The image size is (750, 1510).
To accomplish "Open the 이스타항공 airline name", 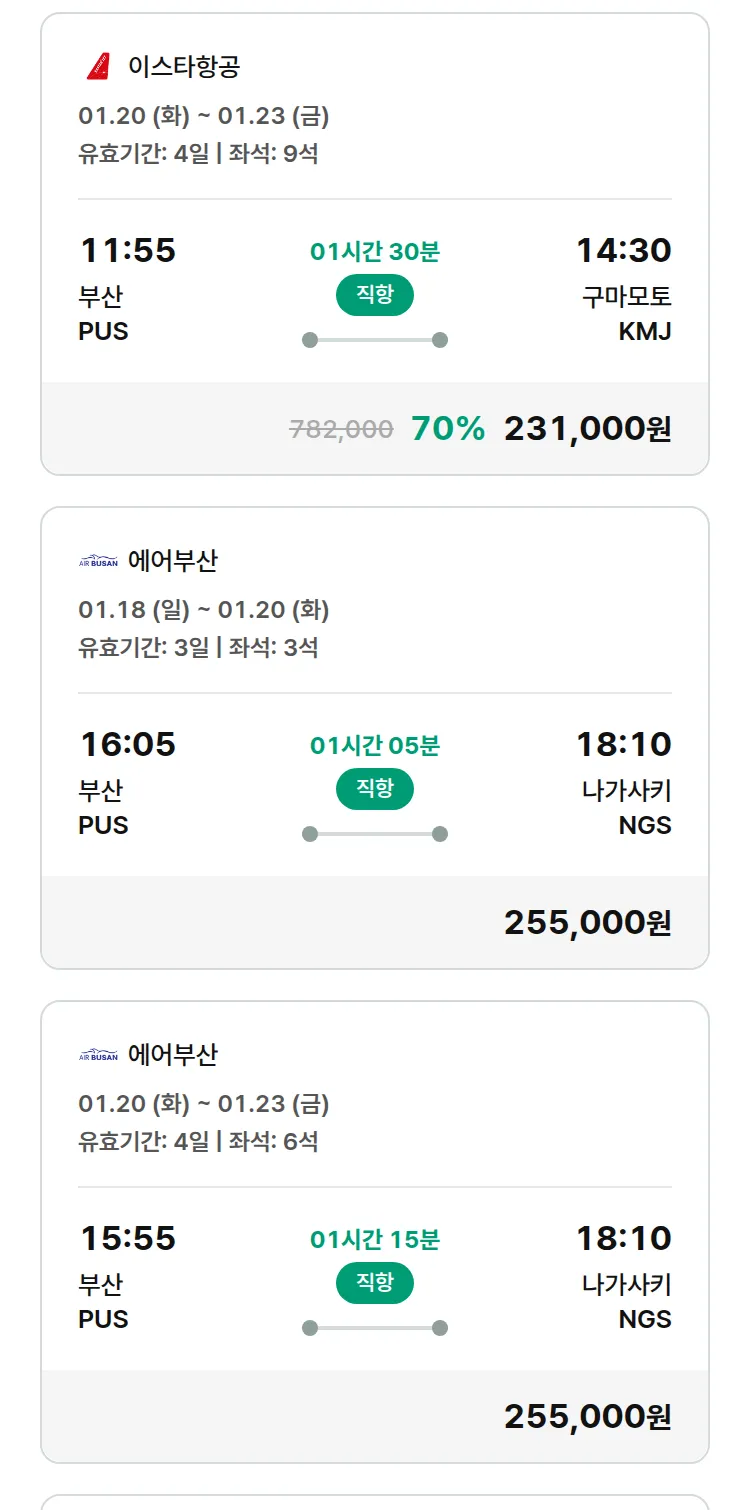I will [184, 67].
